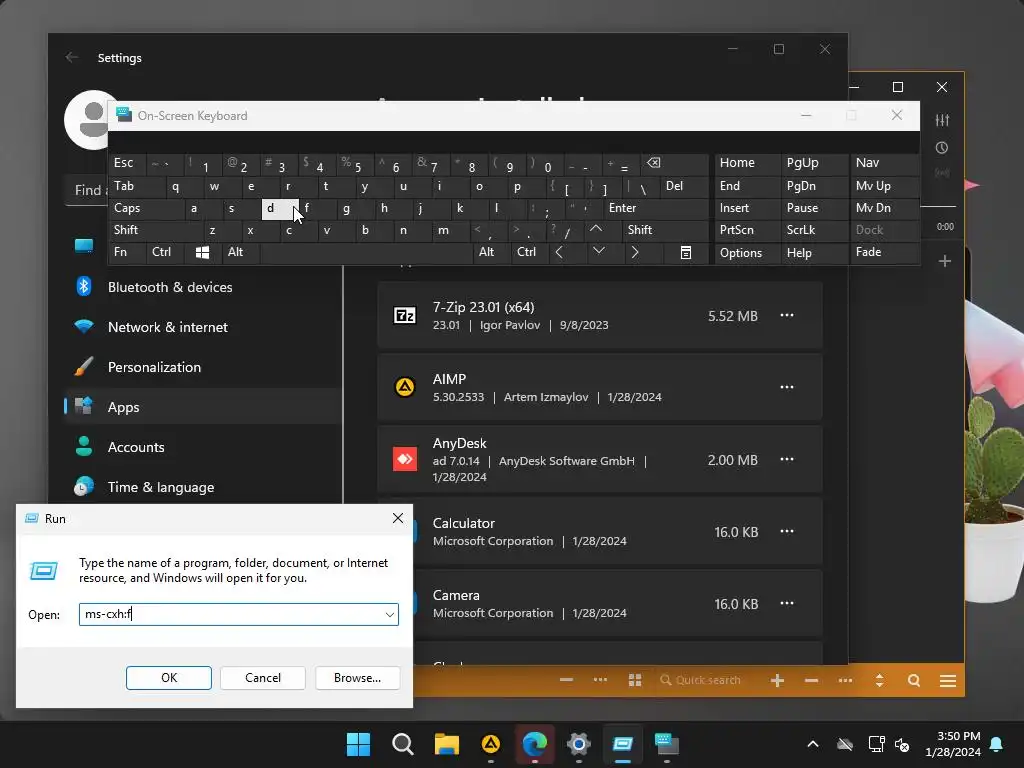Open the clock and date in taskbar
1024x768 pixels.
pos(953,744)
